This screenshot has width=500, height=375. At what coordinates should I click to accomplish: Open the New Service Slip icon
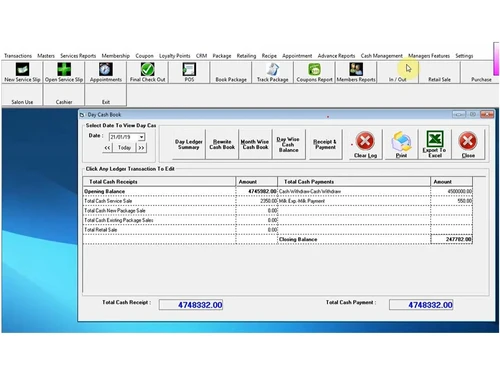coord(22,69)
